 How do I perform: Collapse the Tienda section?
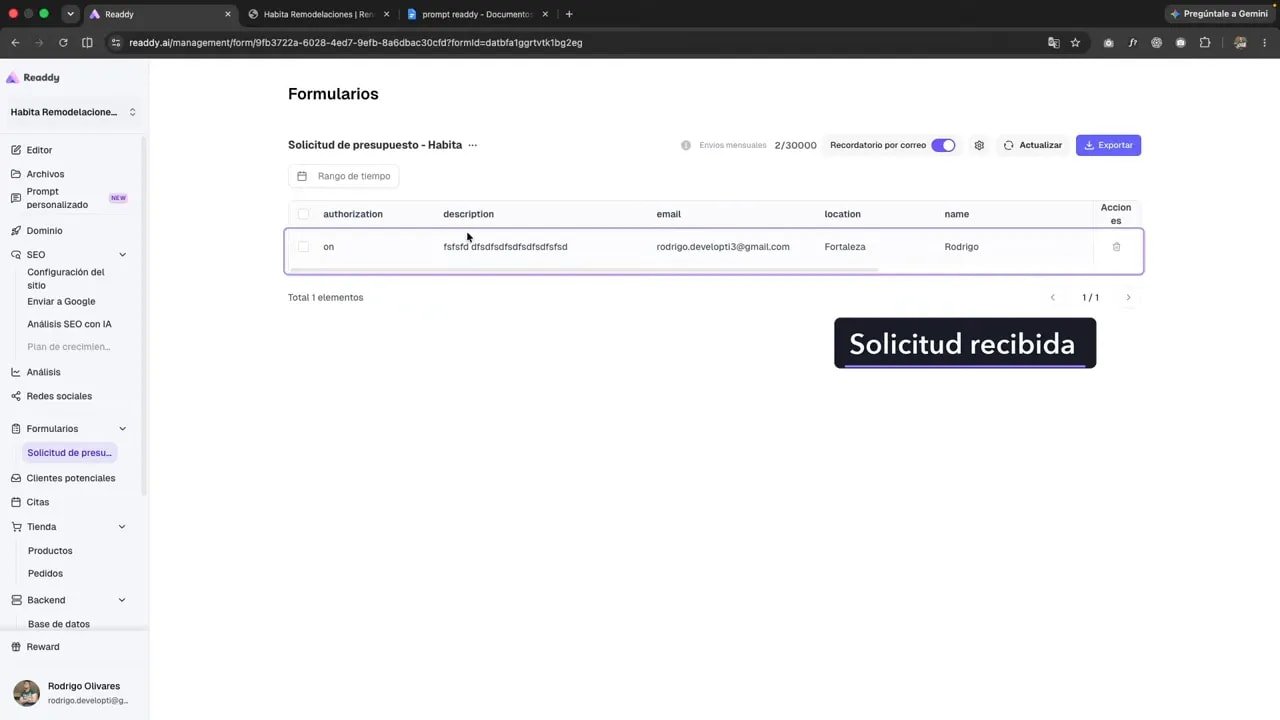[x=122, y=527]
